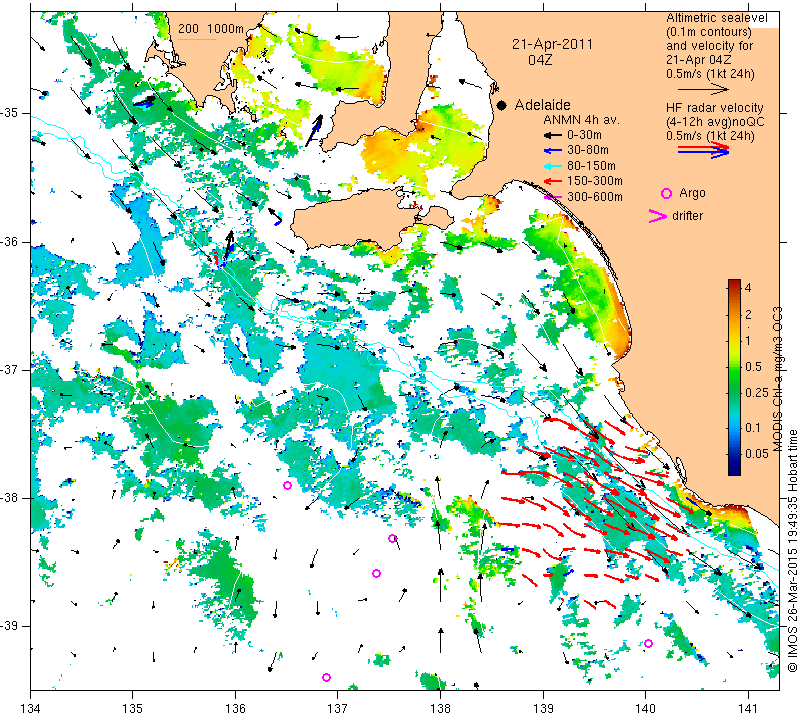Click the Adelaide city label
This screenshot has height=720, width=800.
click(x=542, y=105)
